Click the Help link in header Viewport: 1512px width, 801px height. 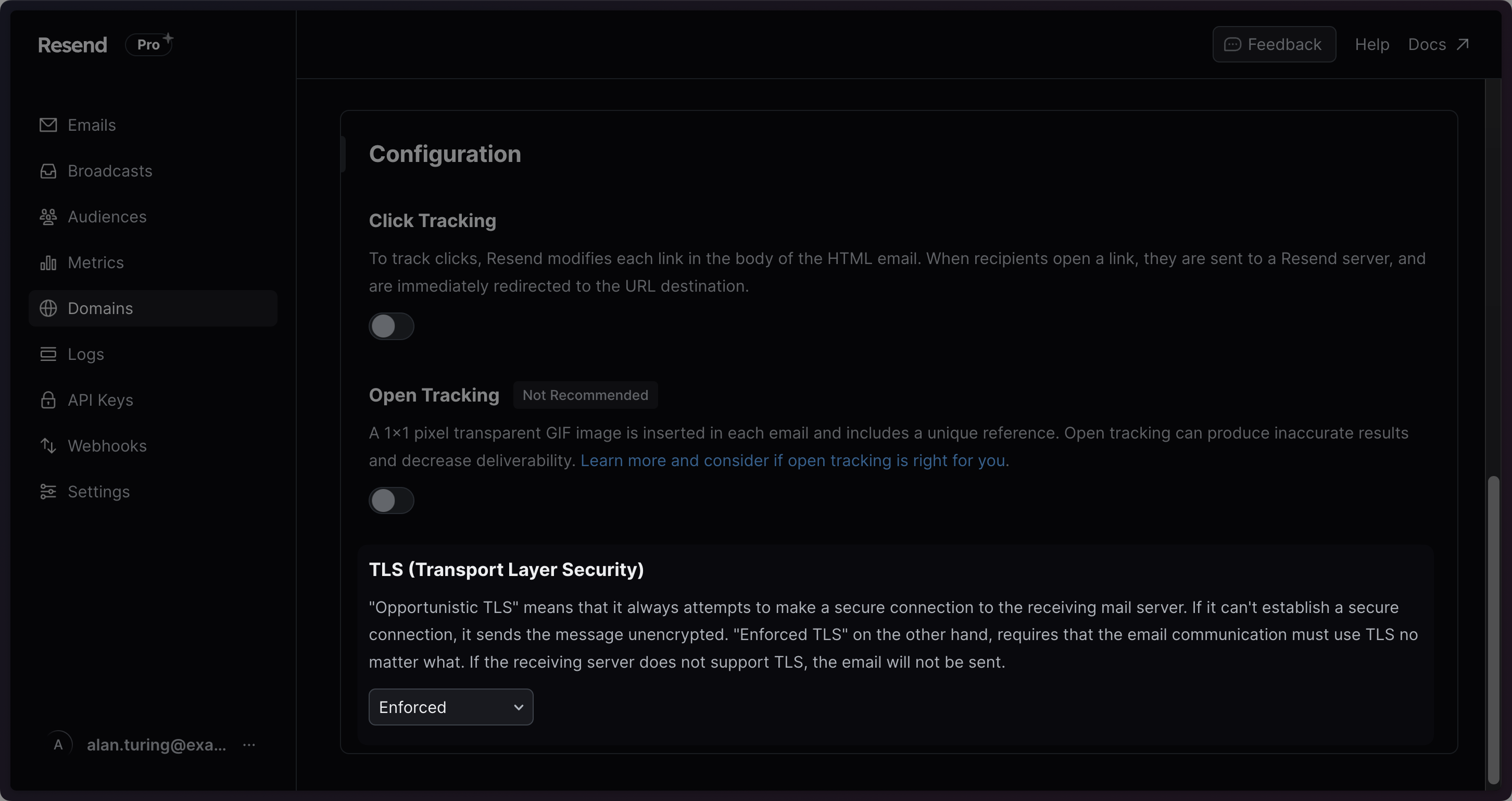pos(1372,44)
